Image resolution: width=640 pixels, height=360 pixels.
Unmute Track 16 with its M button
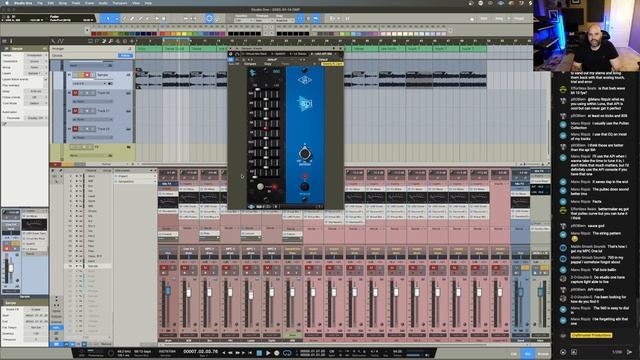pyautogui.click(x=75, y=93)
